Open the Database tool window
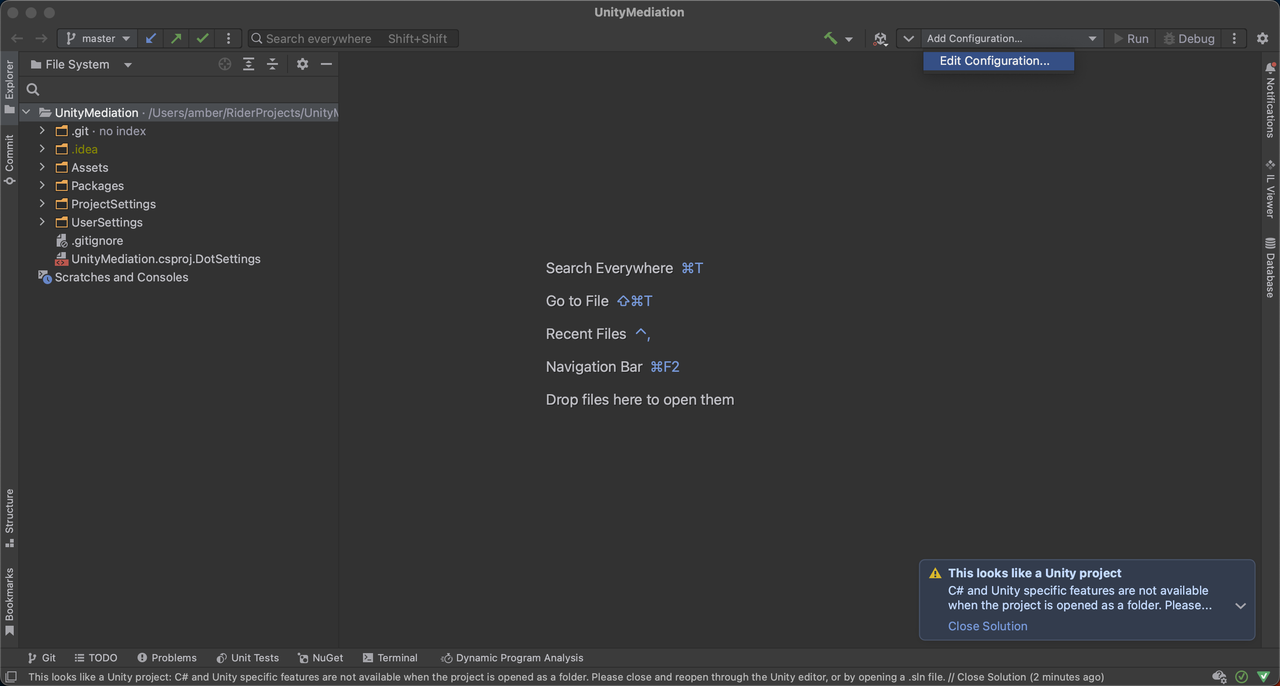The width and height of the screenshot is (1280, 686). pyautogui.click(x=1270, y=268)
